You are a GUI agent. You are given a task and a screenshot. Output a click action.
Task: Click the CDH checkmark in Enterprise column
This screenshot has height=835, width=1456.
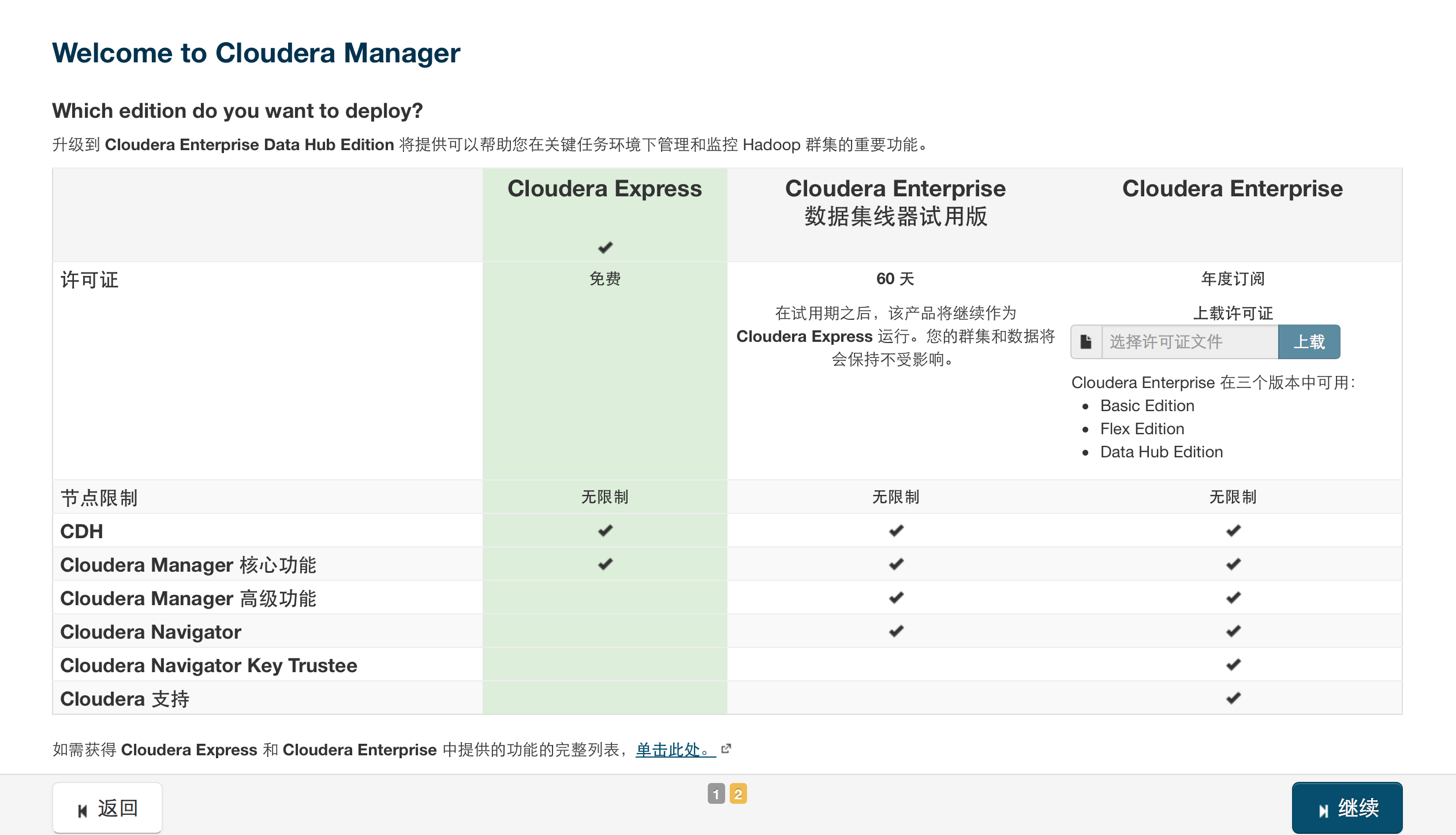1233,531
